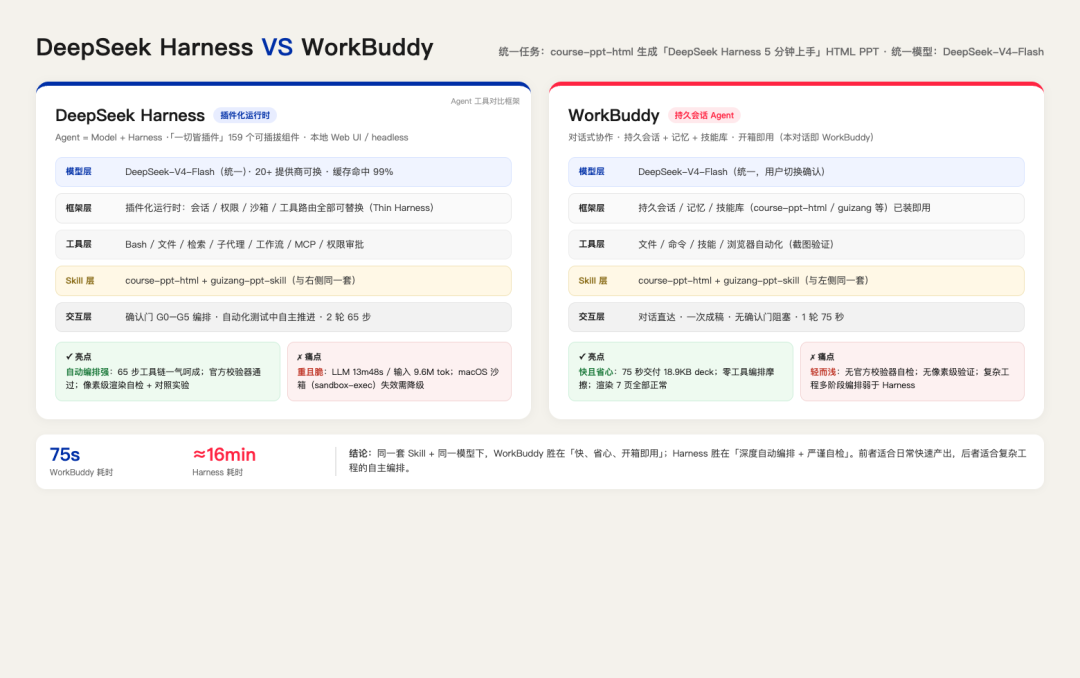Image resolution: width=1080 pixels, height=678 pixels.
Task: Click the 'WorkBuddy 耗时' caption
Action: pos(81,472)
